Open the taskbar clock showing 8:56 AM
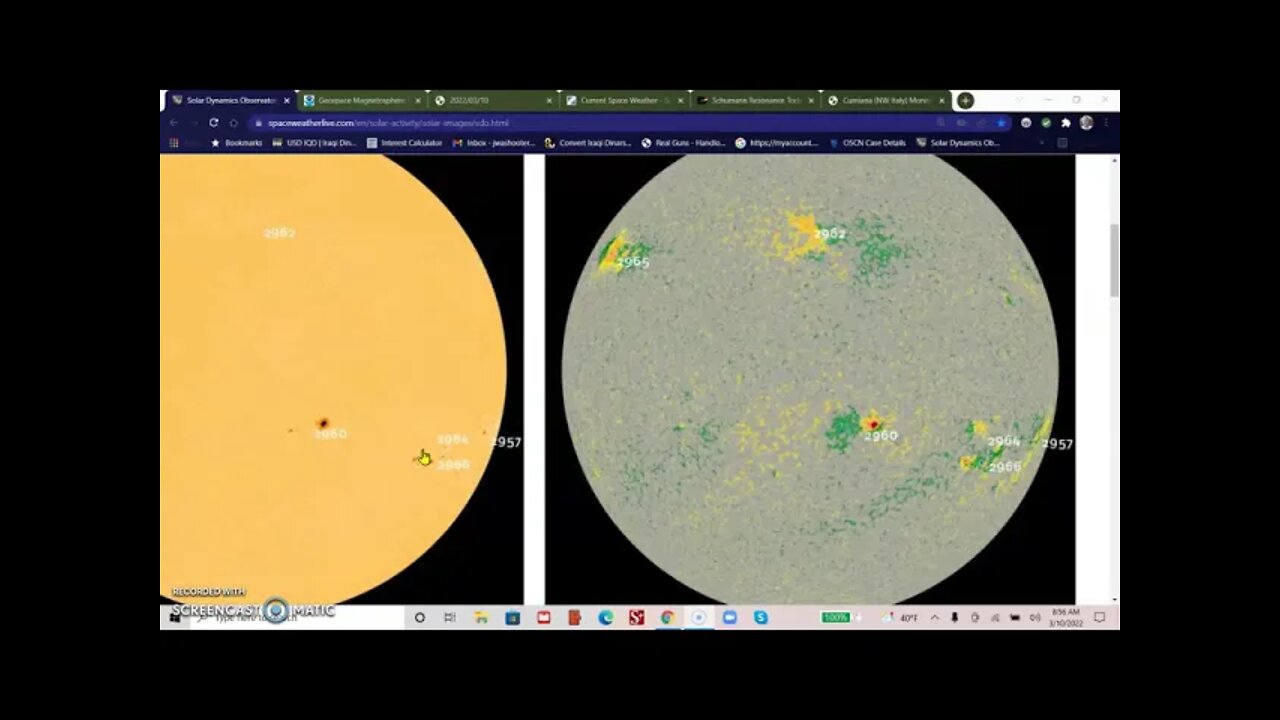Image resolution: width=1280 pixels, height=720 pixels. [x=1067, y=618]
